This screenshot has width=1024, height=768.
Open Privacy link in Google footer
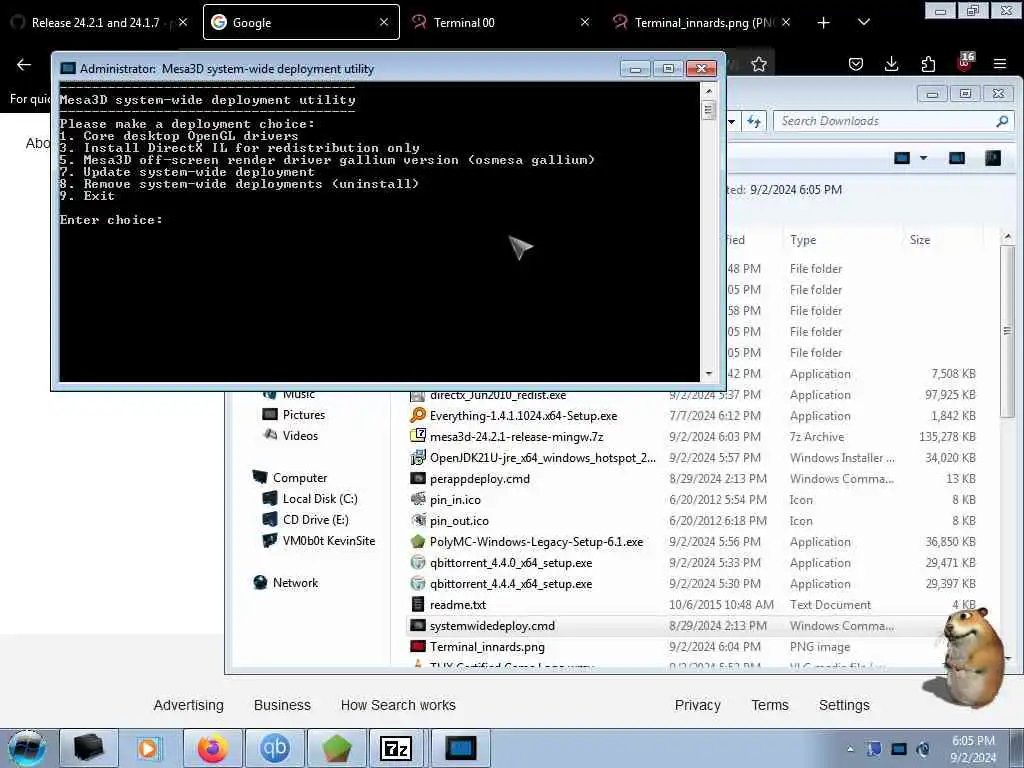click(697, 705)
